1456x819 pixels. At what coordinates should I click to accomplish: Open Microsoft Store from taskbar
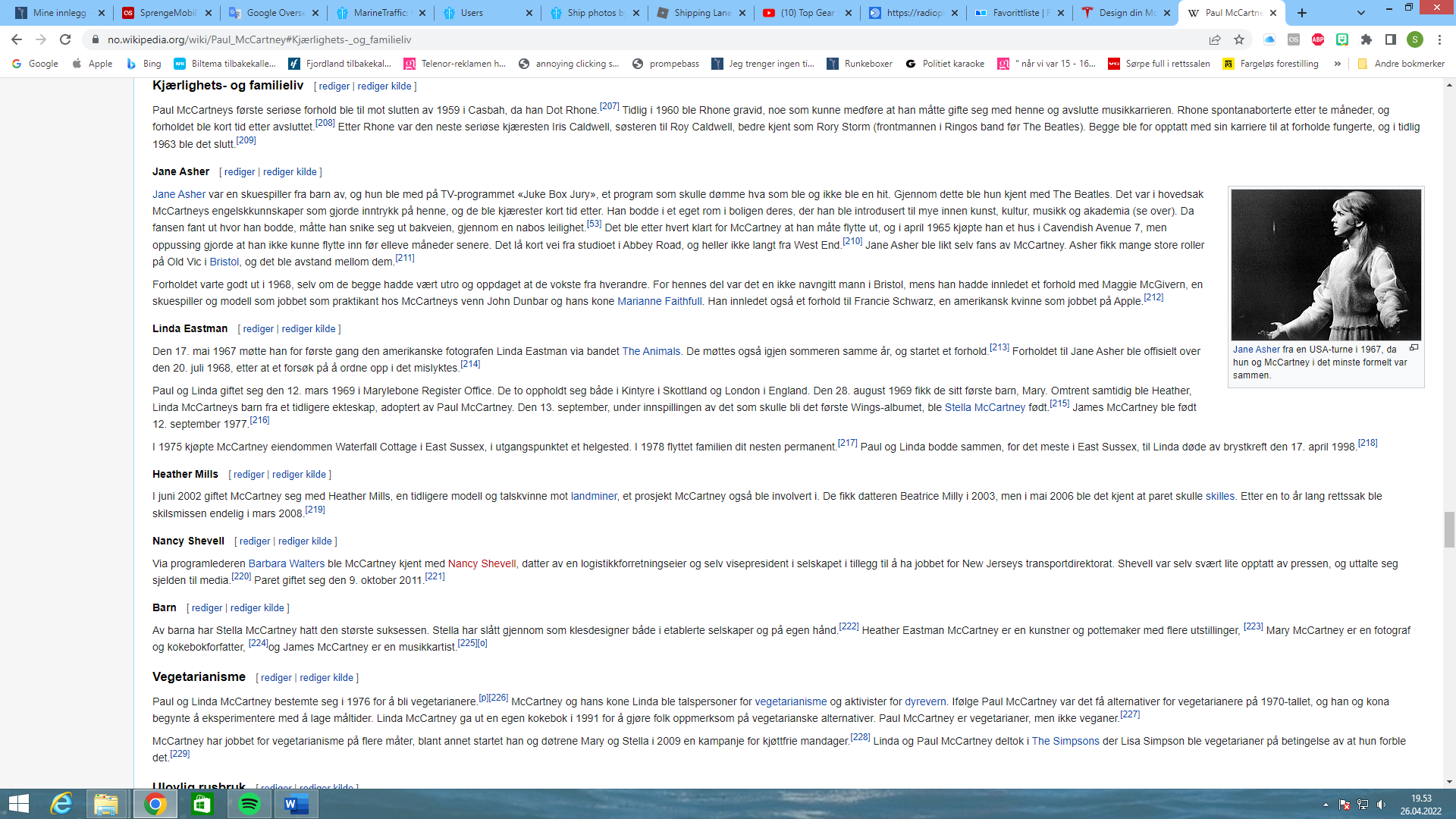202,804
